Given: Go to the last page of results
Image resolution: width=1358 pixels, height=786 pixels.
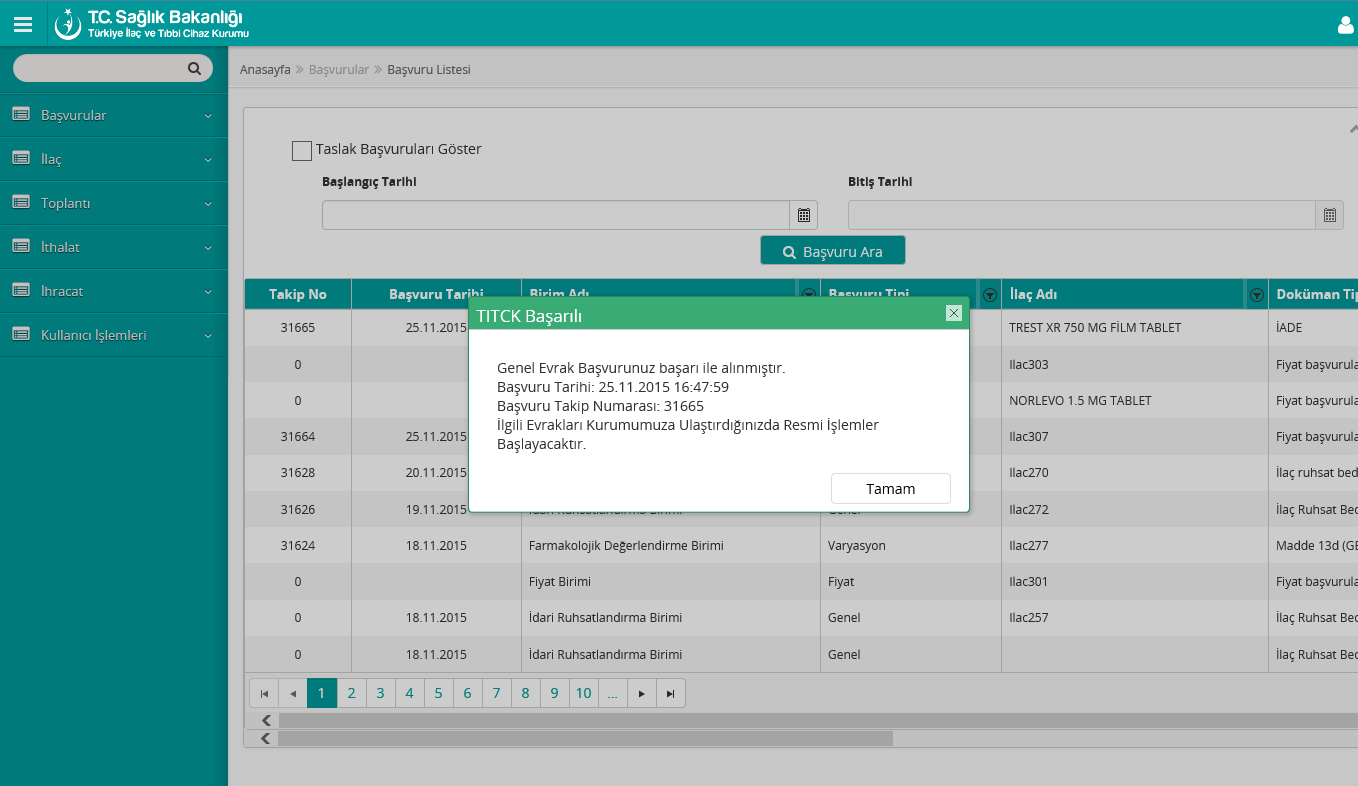Looking at the screenshot, I should tap(671, 693).
